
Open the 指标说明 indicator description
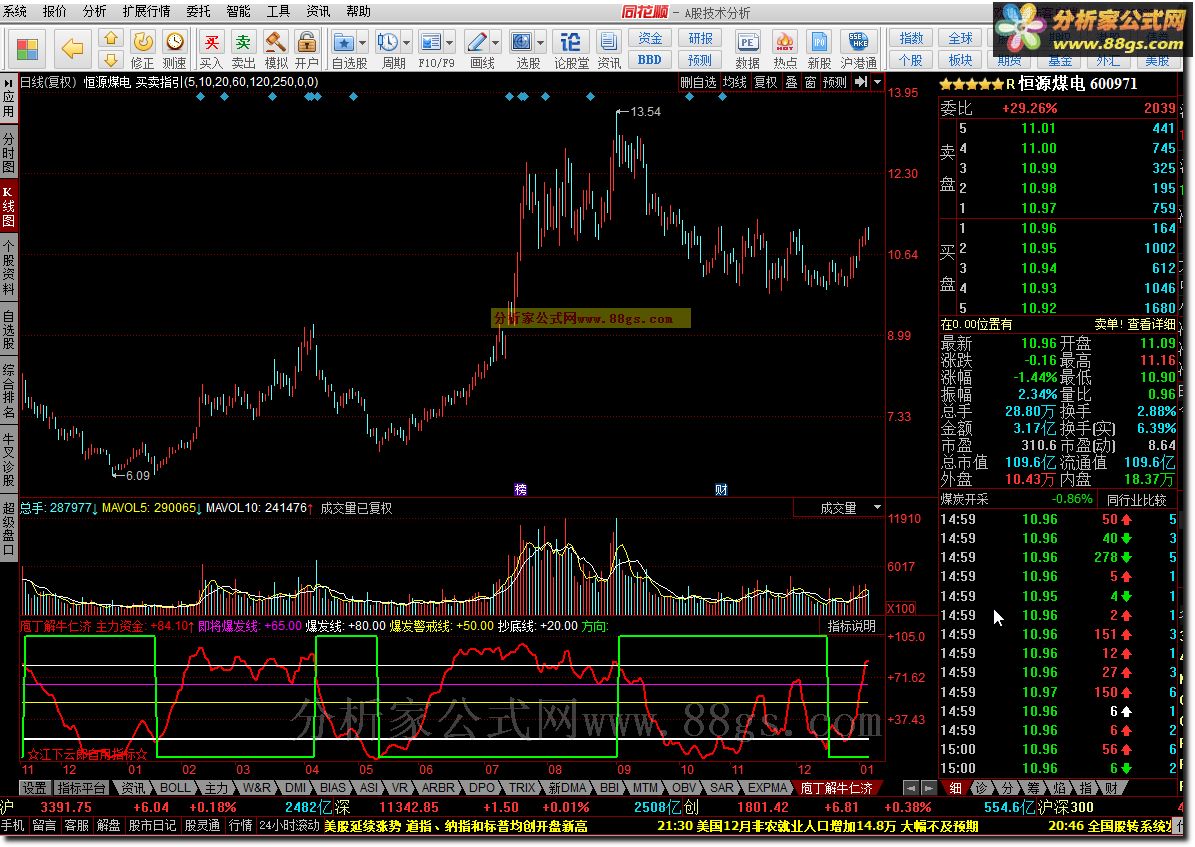point(851,626)
